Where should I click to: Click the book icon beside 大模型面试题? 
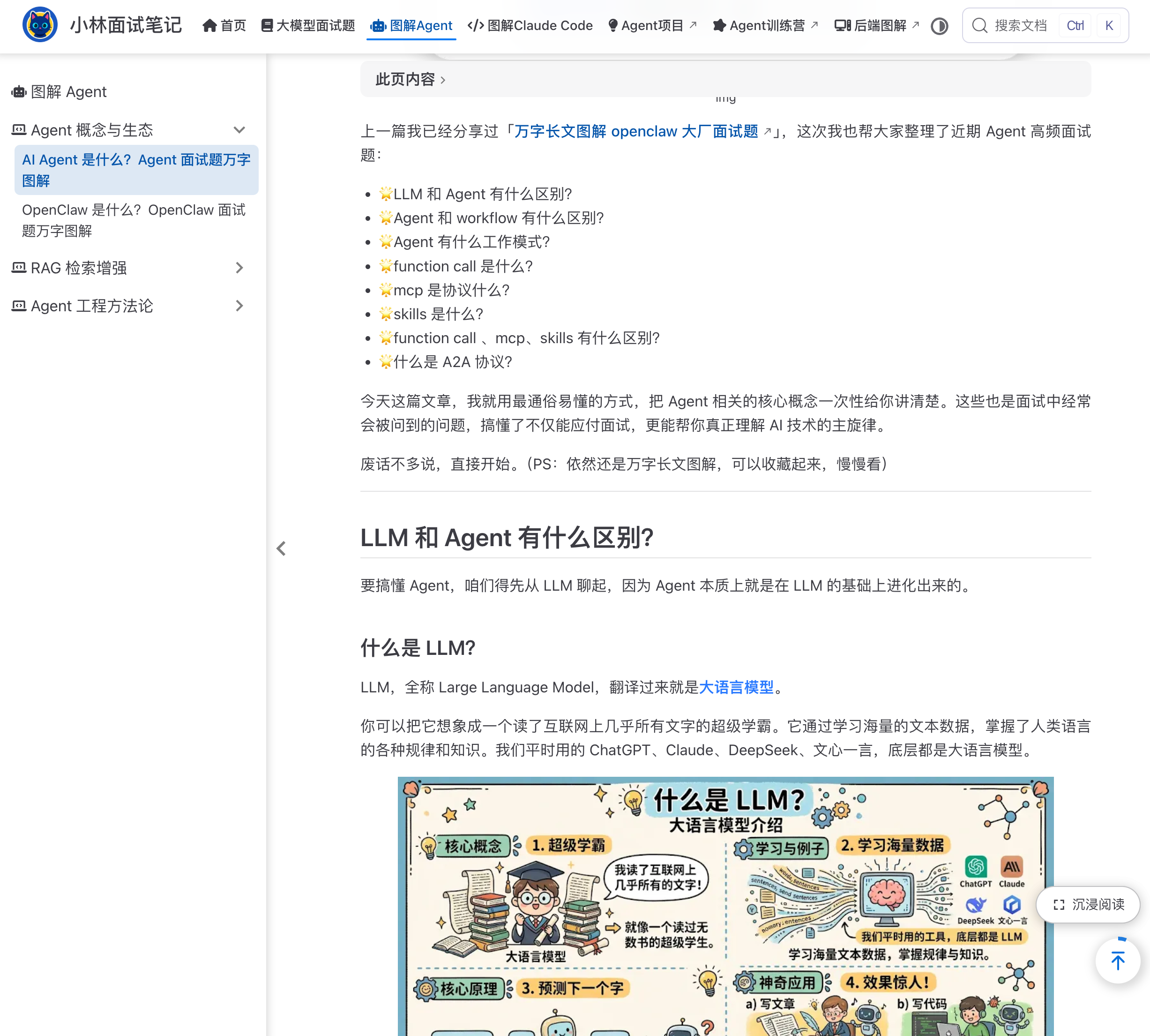[267, 26]
